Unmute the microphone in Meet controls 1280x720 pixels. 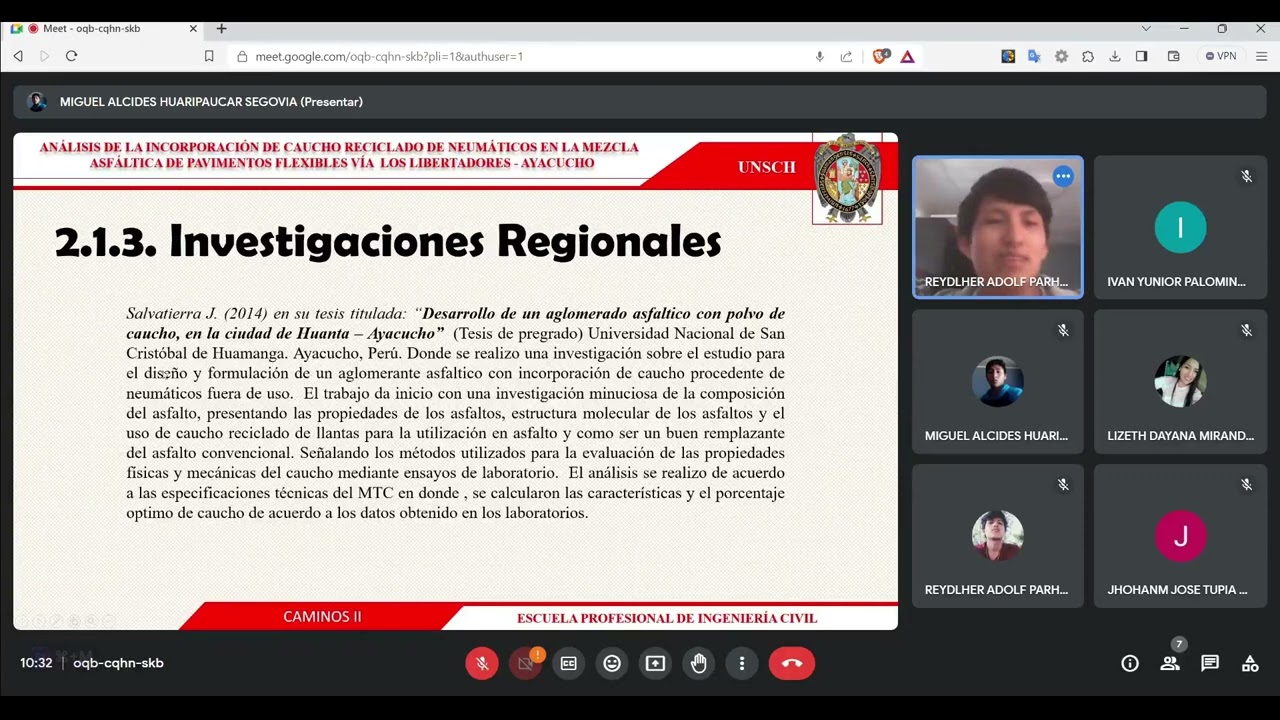click(x=482, y=663)
